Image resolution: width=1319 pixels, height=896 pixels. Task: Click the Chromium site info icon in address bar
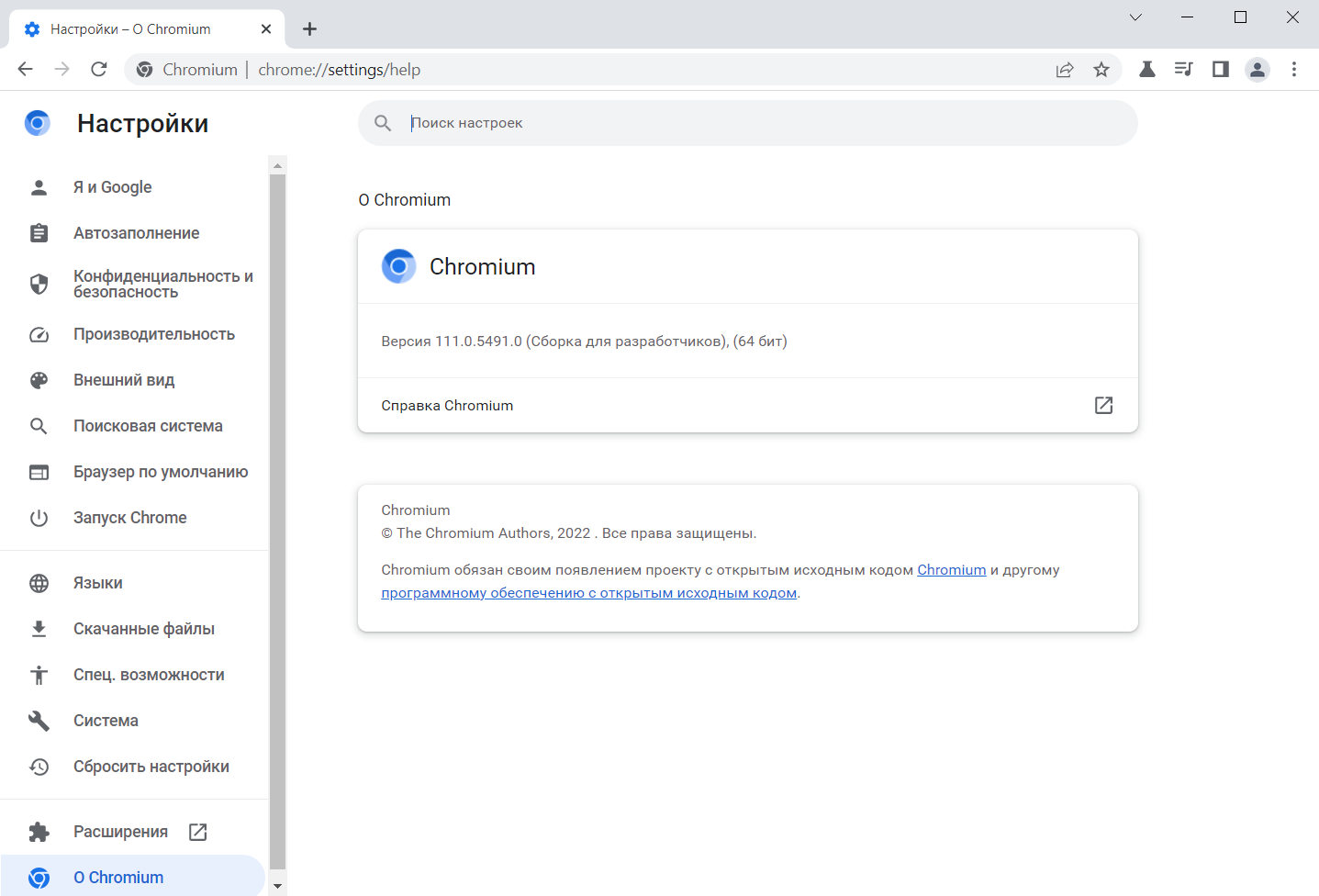[x=144, y=70]
